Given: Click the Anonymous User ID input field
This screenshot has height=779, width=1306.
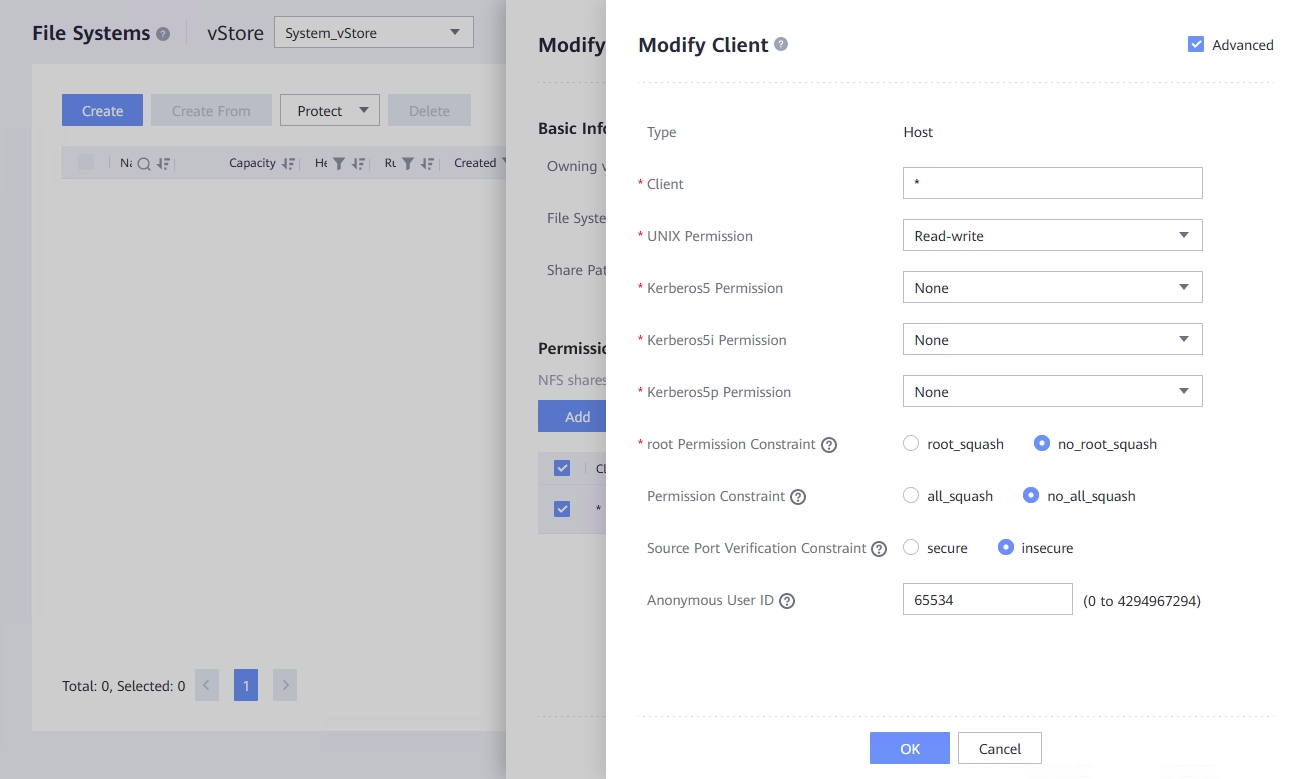Looking at the screenshot, I should (987, 600).
